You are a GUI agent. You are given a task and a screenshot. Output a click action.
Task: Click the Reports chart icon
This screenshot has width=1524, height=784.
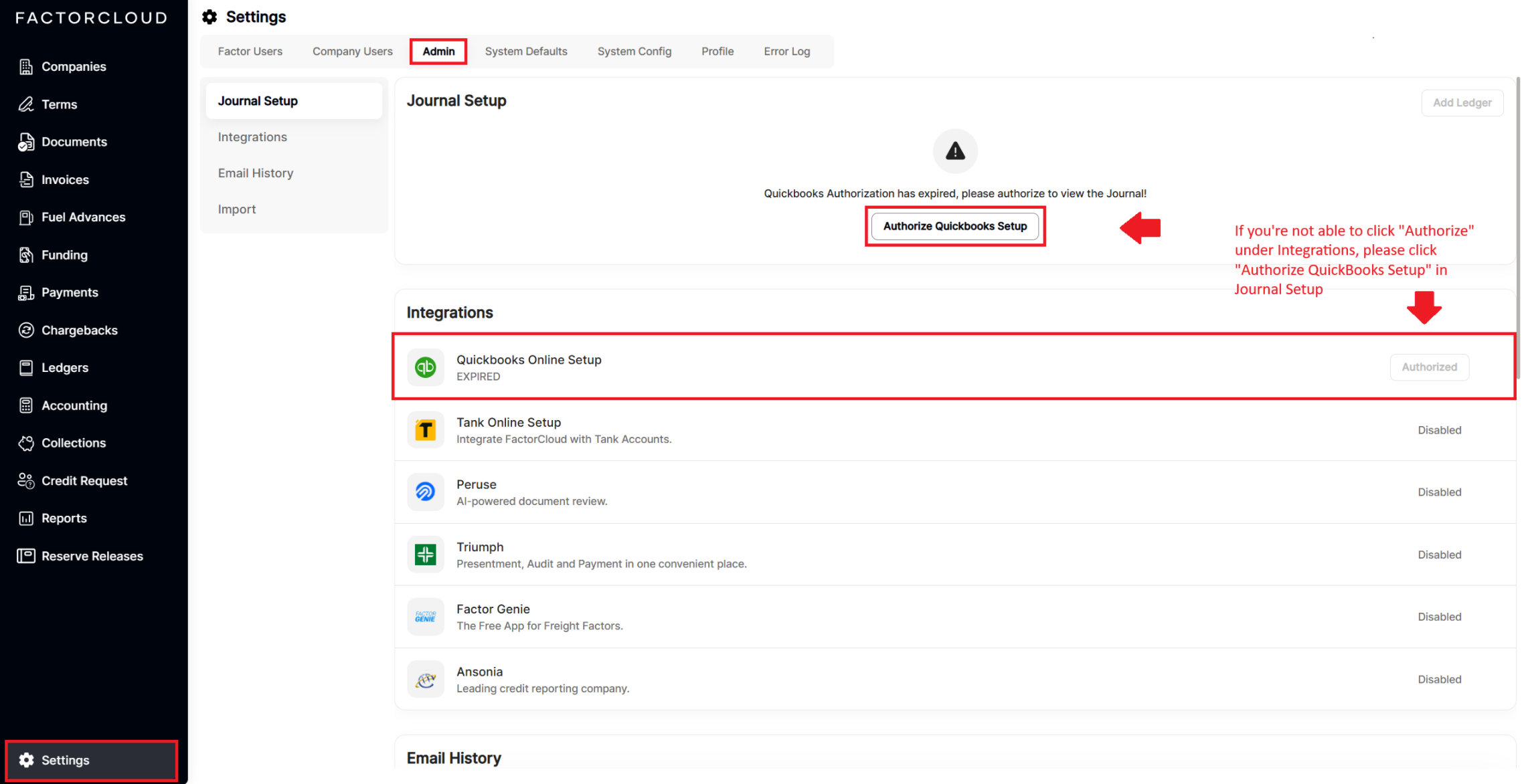(x=26, y=518)
